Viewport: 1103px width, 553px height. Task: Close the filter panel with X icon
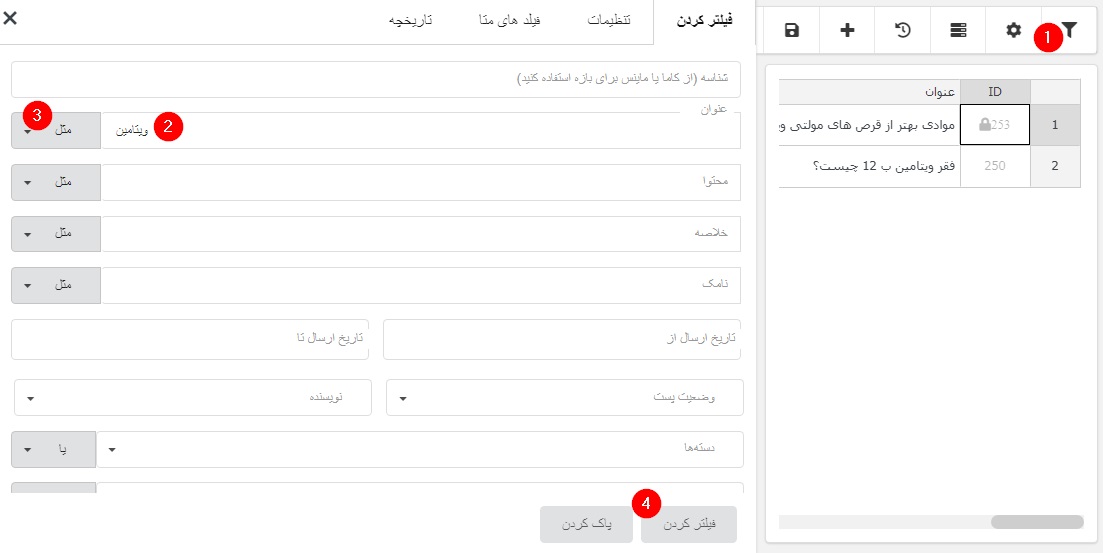[x=10, y=18]
